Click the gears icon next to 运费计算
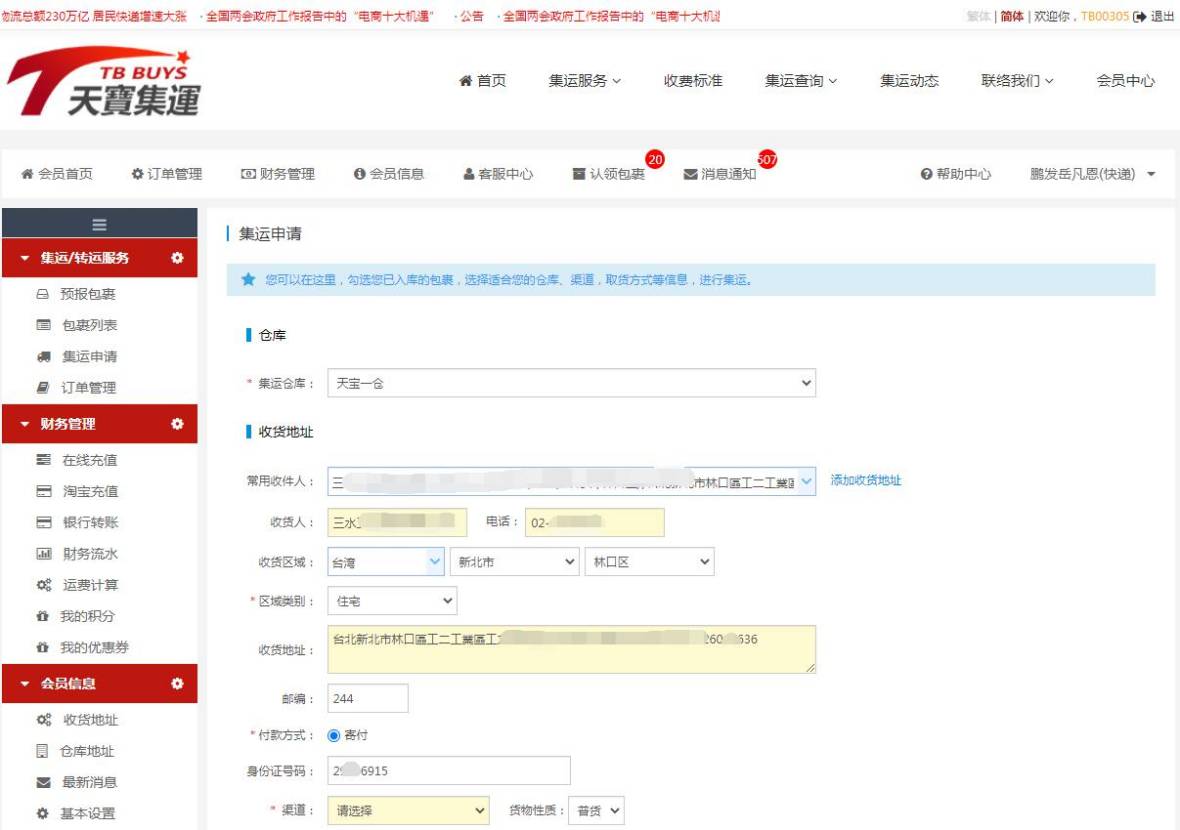1180x830 pixels. 44,585
